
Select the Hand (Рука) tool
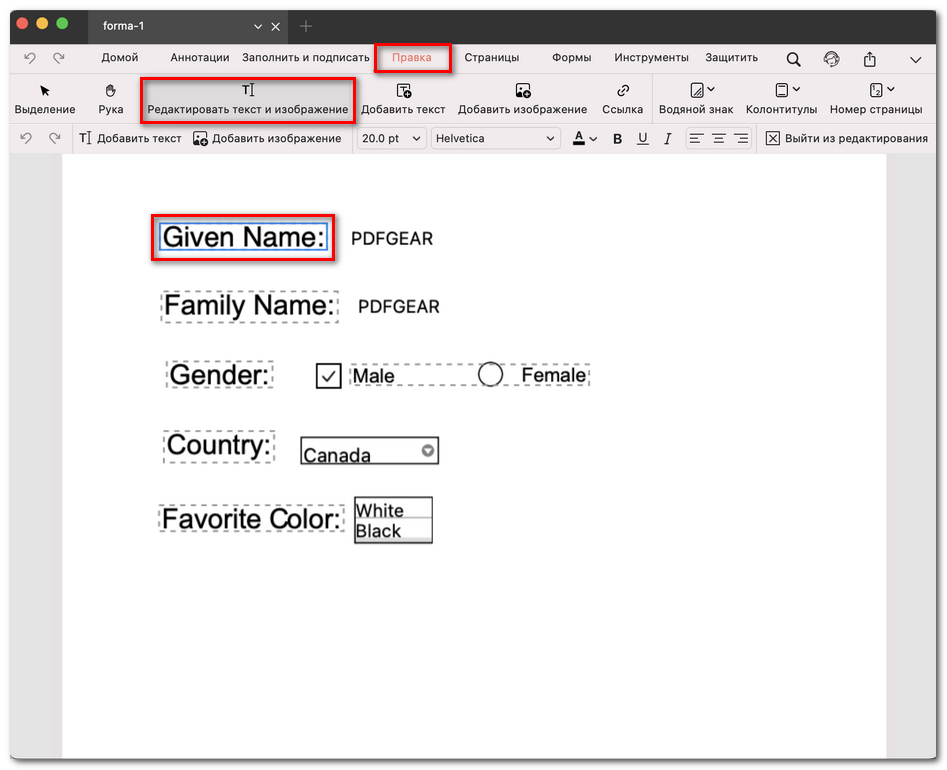[111, 99]
